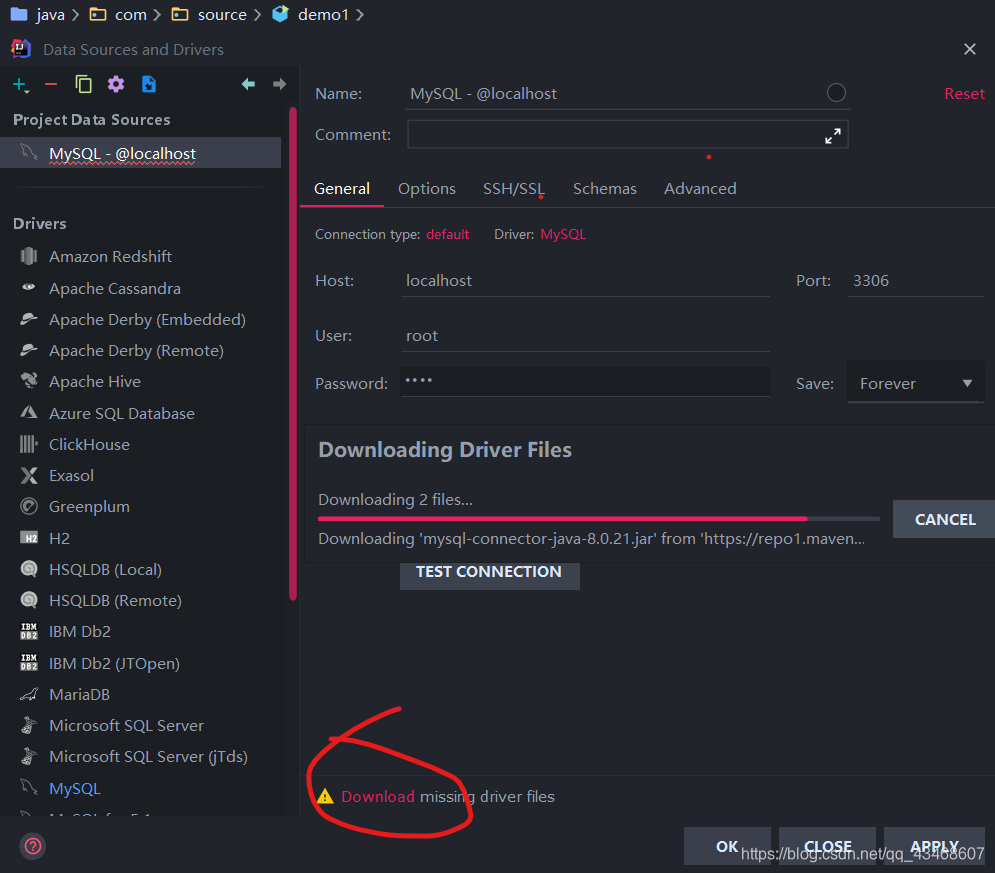Click the Download missing driver link

(x=378, y=796)
